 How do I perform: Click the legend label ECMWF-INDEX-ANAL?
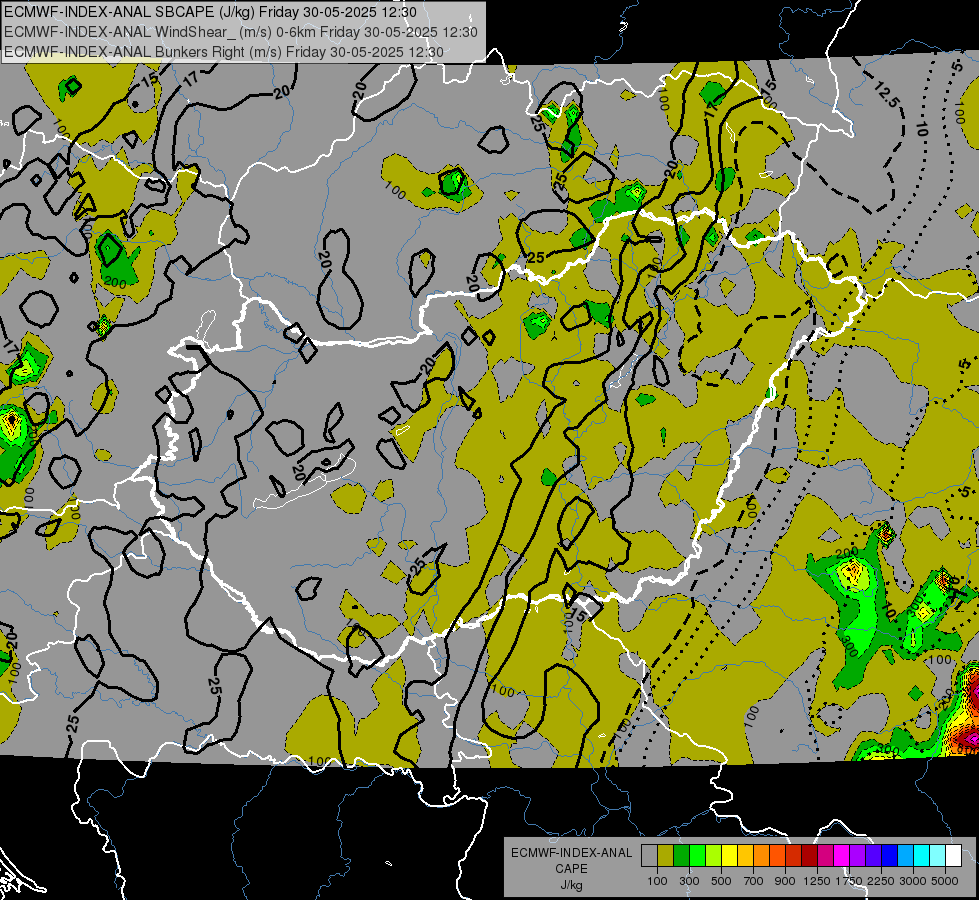pyautogui.click(x=571, y=853)
